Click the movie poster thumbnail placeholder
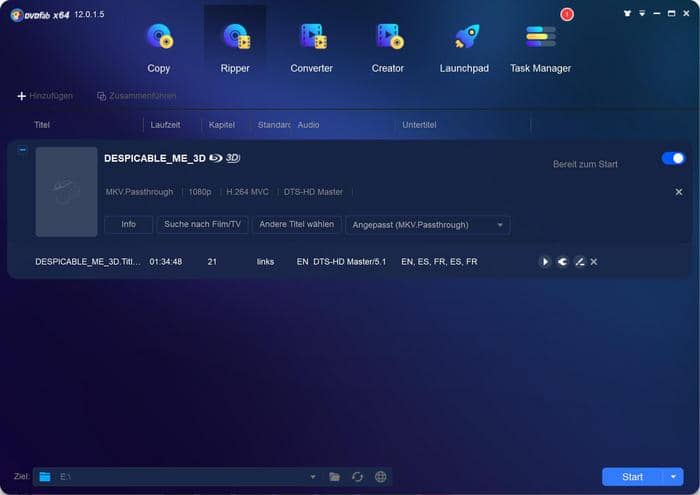 (x=67, y=191)
